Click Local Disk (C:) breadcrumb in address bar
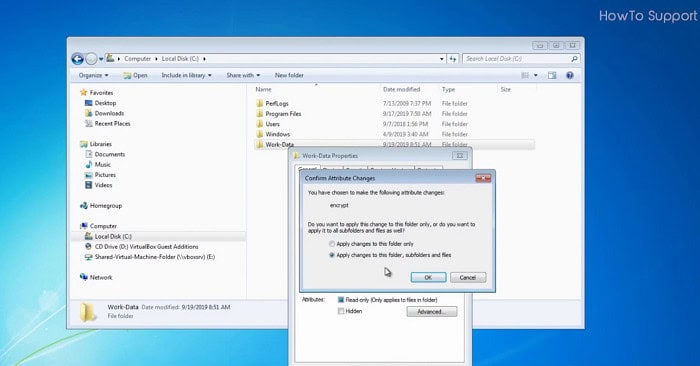Image resolution: width=700 pixels, height=366 pixels. pos(180,58)
